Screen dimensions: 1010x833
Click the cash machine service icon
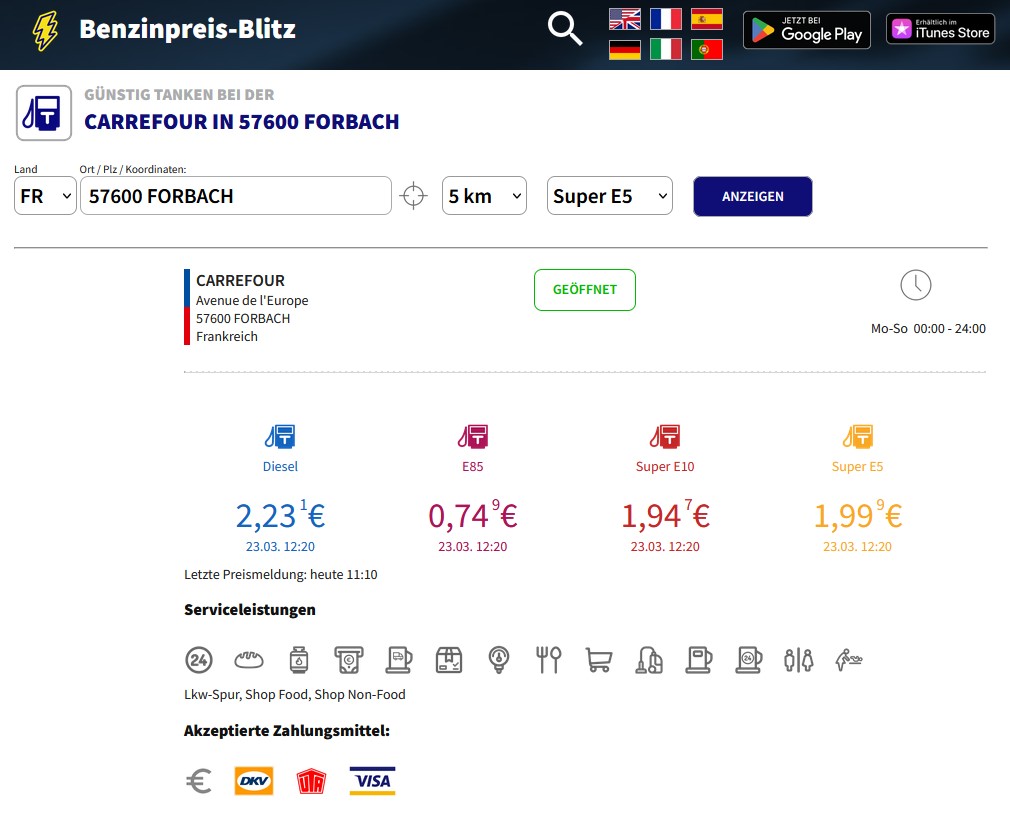(x=348, y=660)
